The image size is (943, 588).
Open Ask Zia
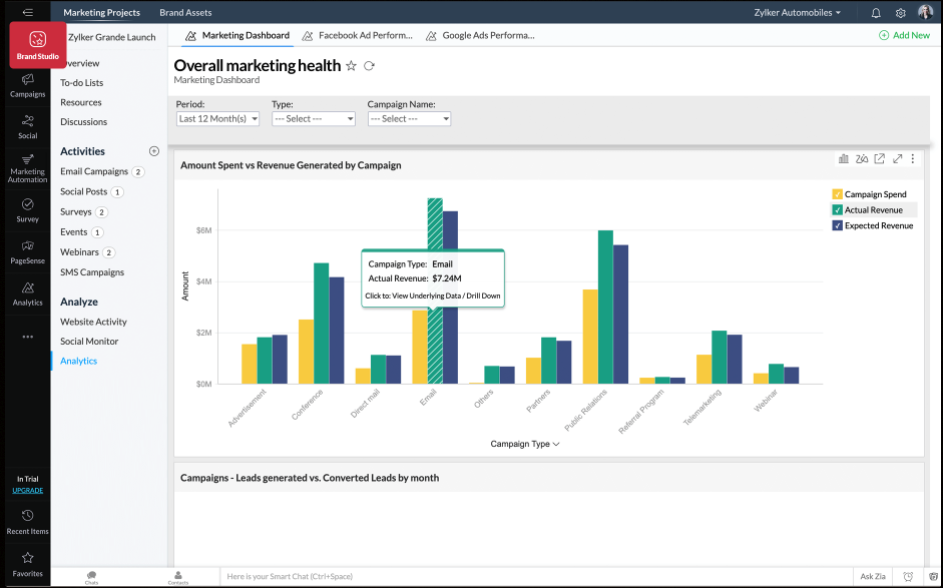[x=873, y=577]
